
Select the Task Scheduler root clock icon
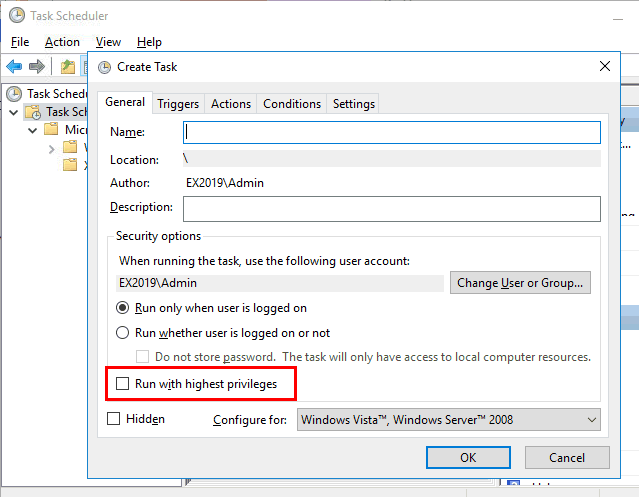(x=14, y=94)
